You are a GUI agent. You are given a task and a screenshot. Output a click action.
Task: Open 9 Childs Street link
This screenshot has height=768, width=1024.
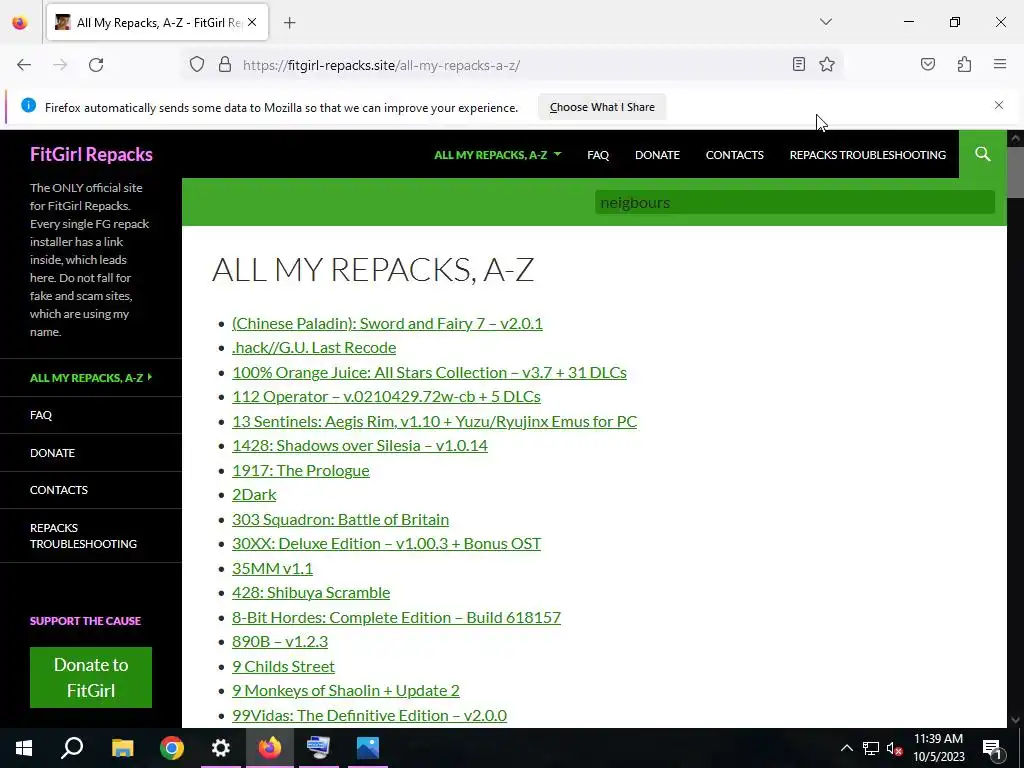[283, 666]
